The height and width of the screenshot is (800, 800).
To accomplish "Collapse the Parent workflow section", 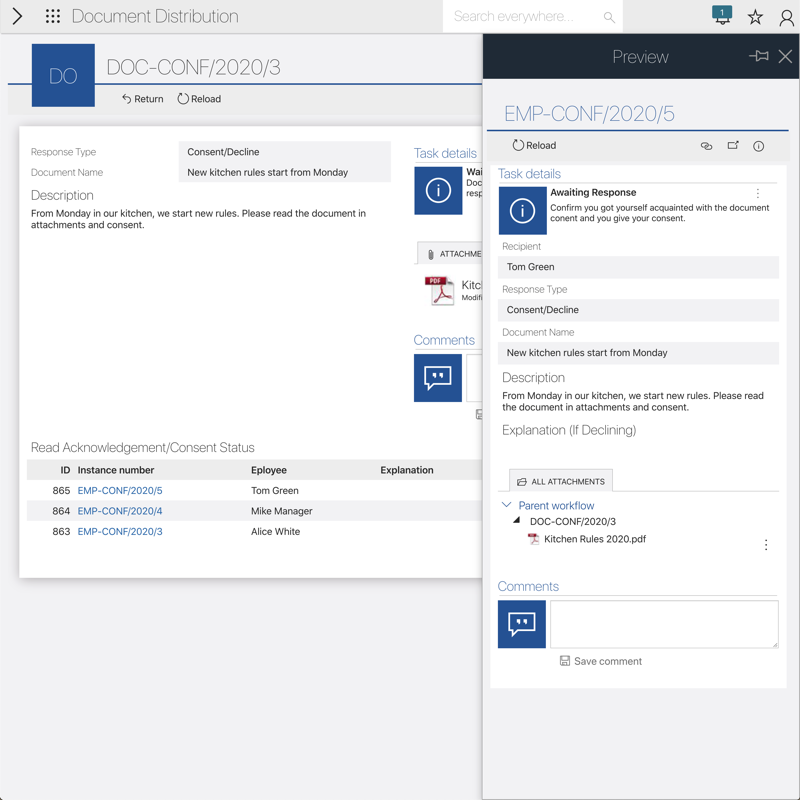I will point(507,506).
